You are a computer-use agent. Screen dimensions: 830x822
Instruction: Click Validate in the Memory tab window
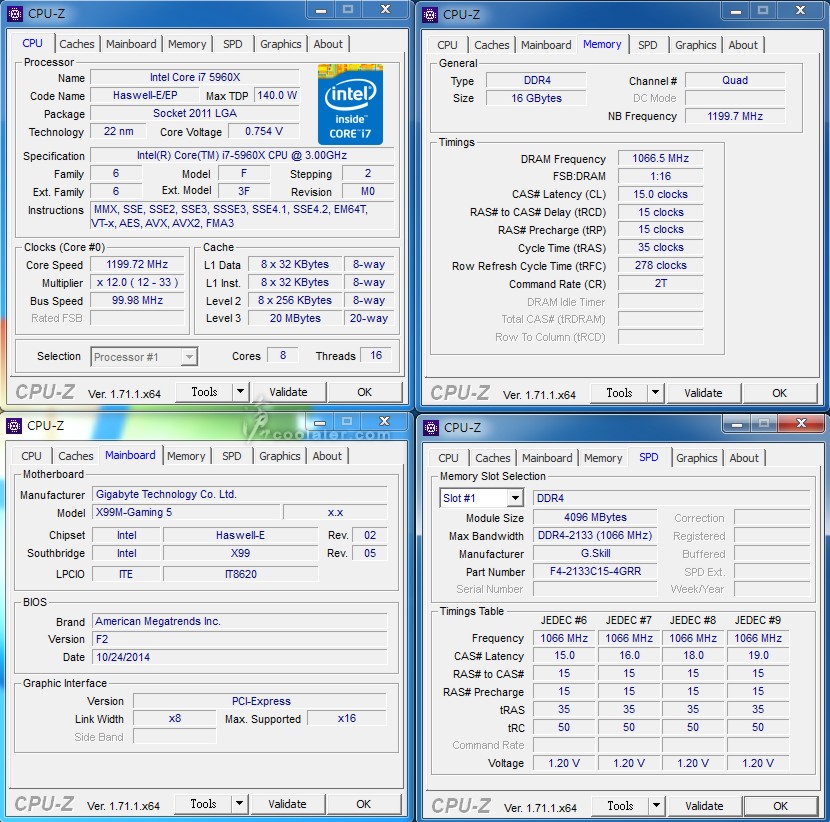coord(703,393)
